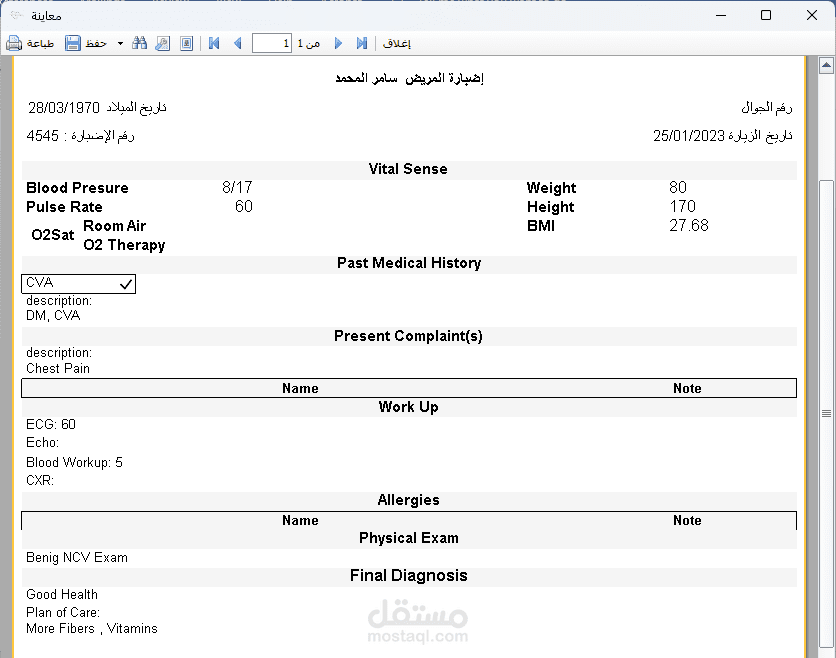
Task: Maximize the معاينة preview window
Action: [x=766, y=15]
